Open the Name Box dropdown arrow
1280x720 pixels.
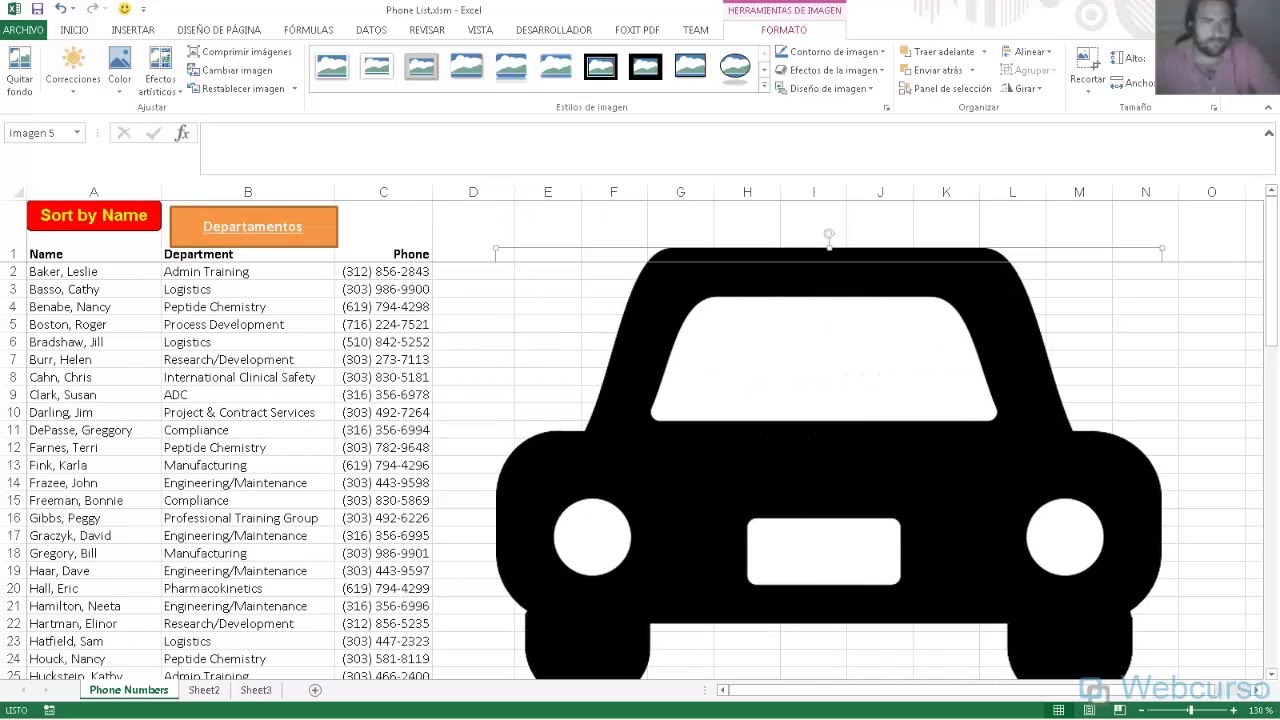(x=76, y=133)
